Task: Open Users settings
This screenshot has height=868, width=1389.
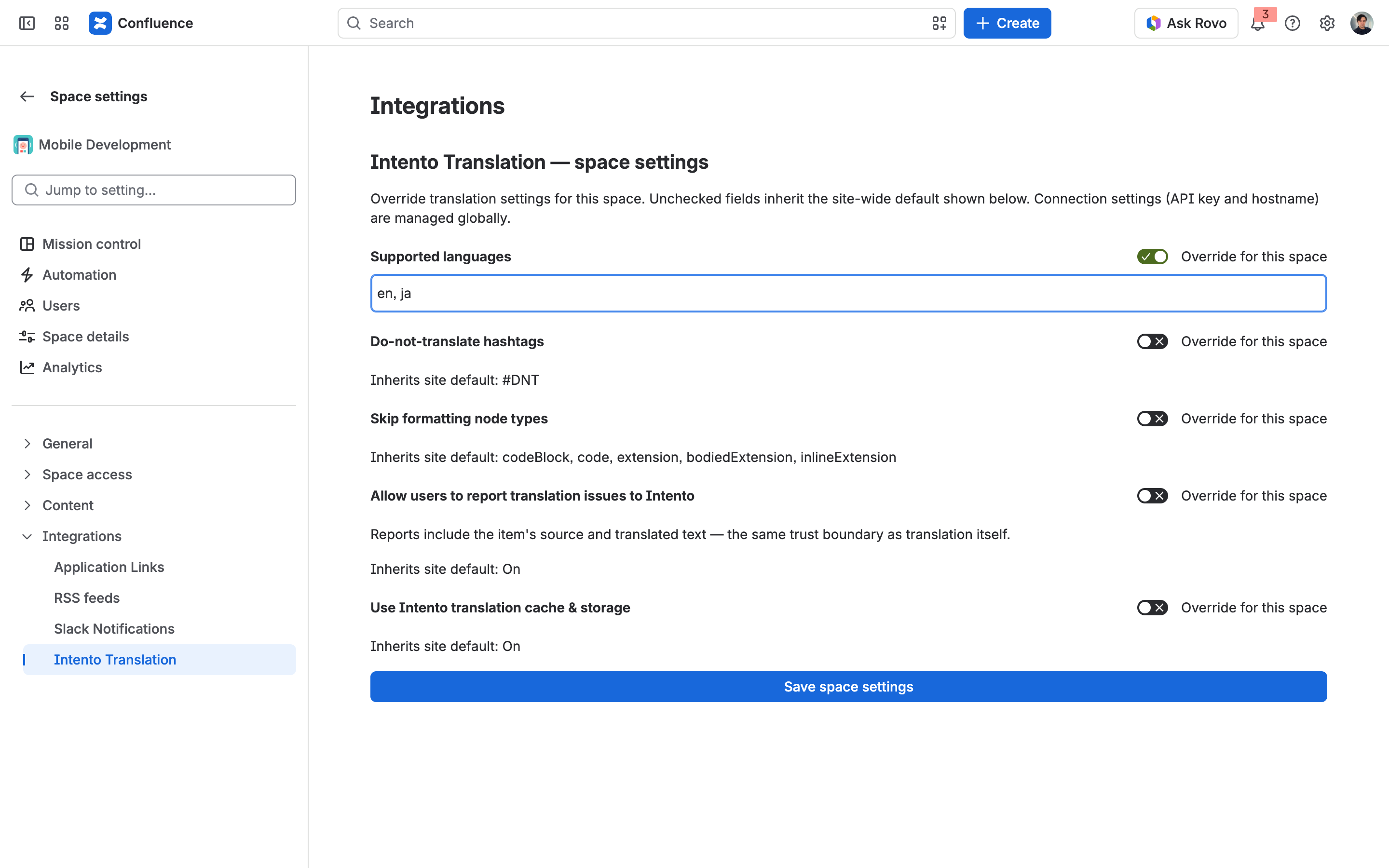Action: (x=154, y=305)
